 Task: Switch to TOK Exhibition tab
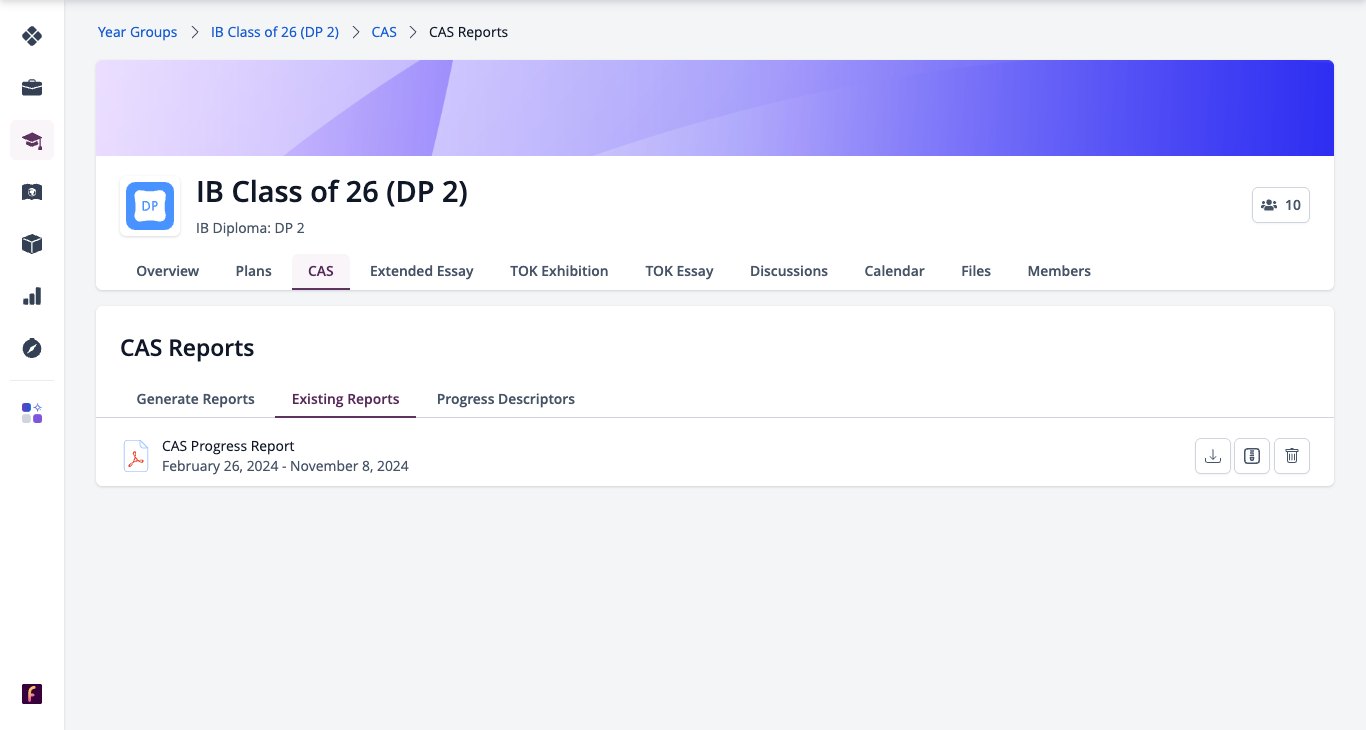pos(559,271)
